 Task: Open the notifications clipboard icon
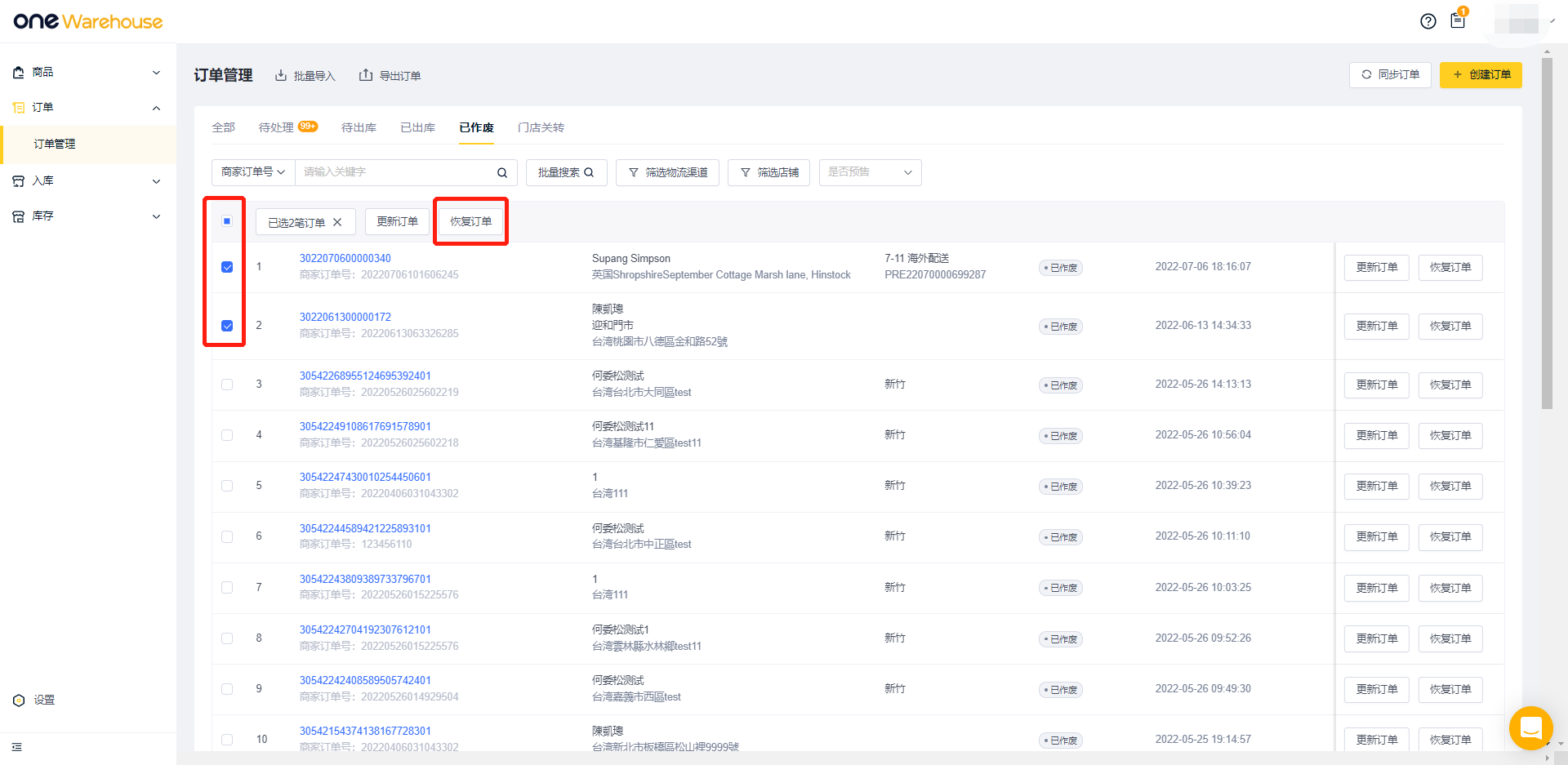[1458, 20]
